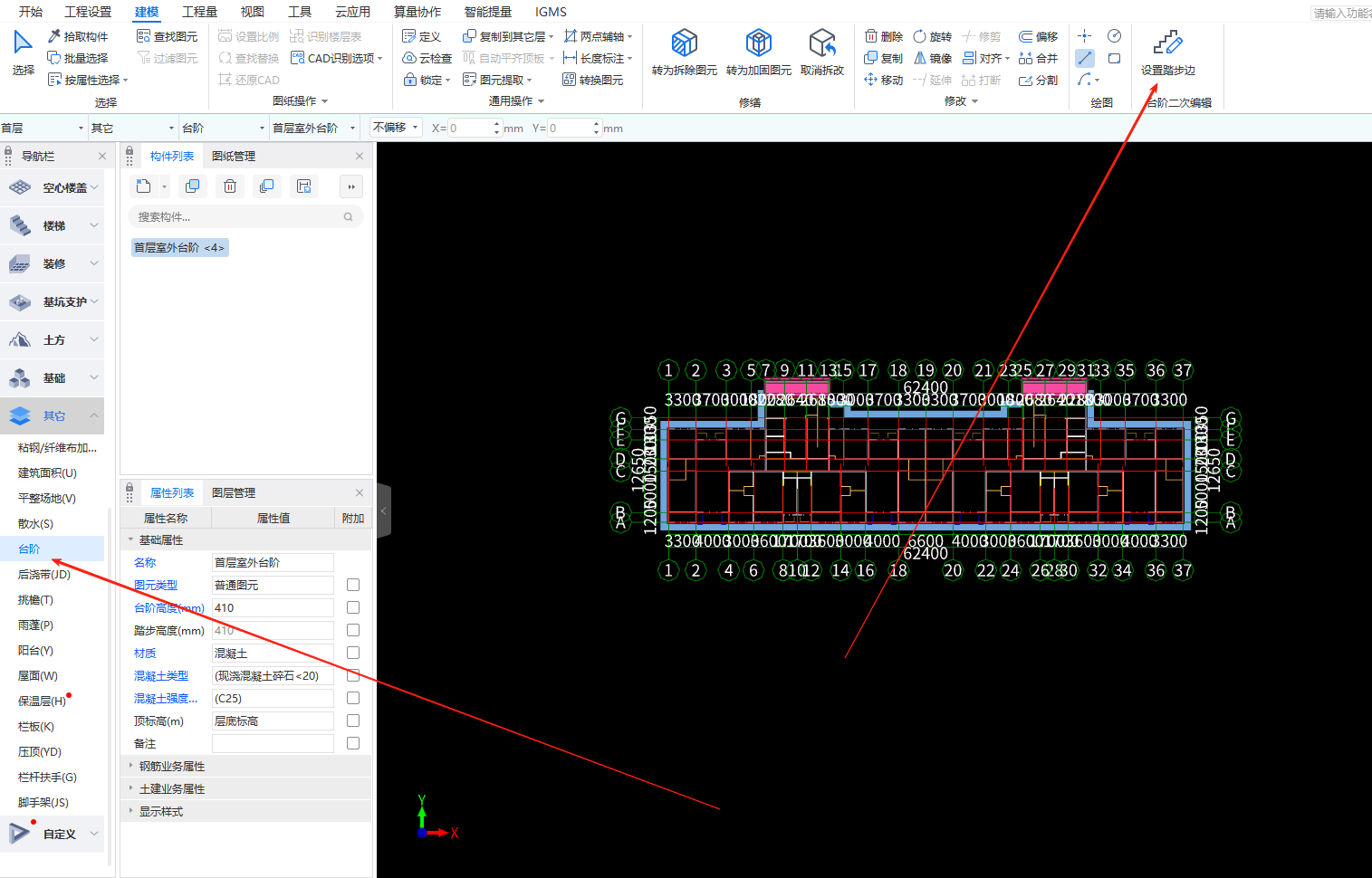Click the 拾取构件 picker tool
The height and width of the screenshot is (878, 1372).
tap(77, 36)
